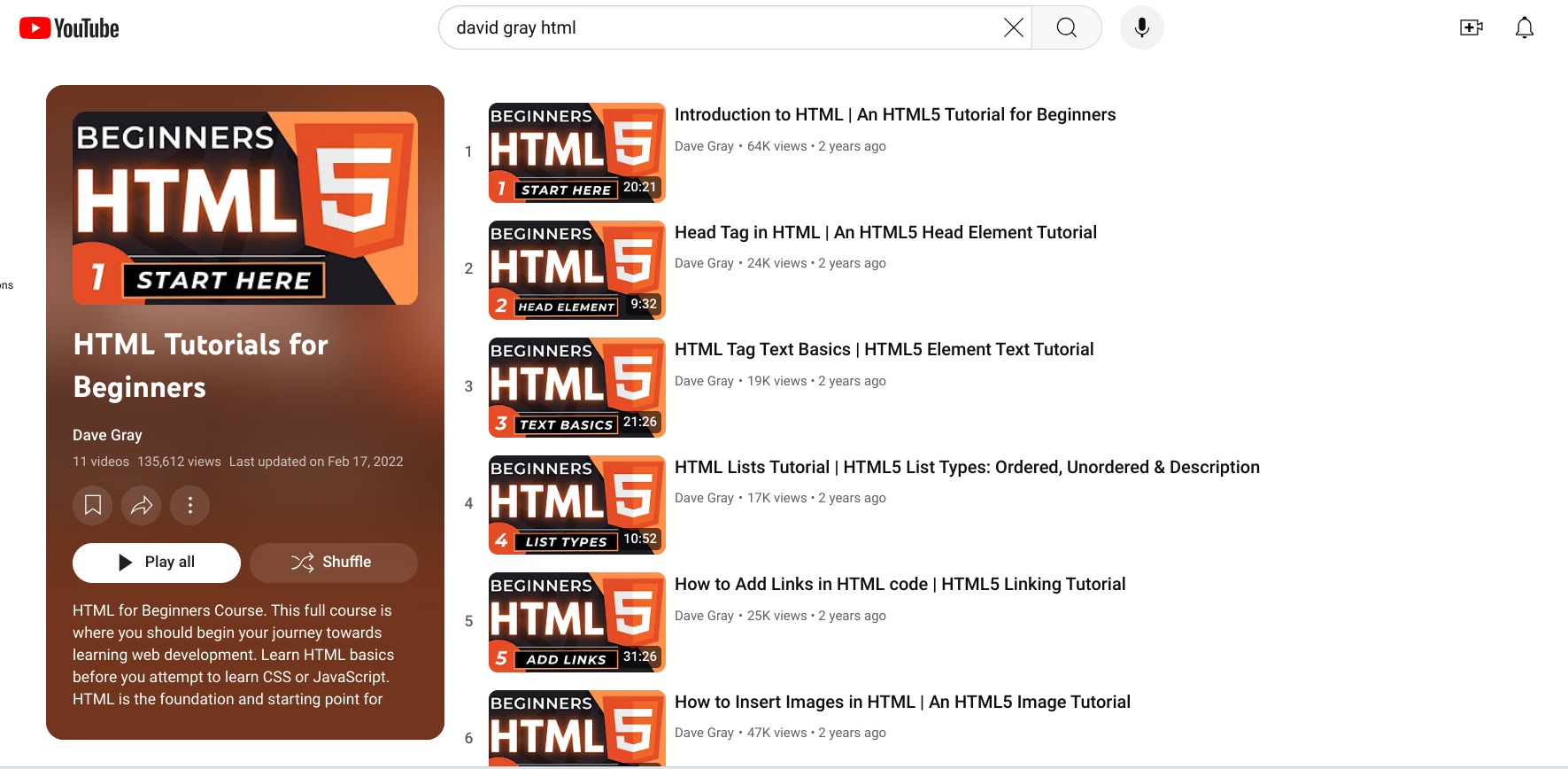
Task: Open the Dave Gray channel beside 17K views
Action: 704,498
